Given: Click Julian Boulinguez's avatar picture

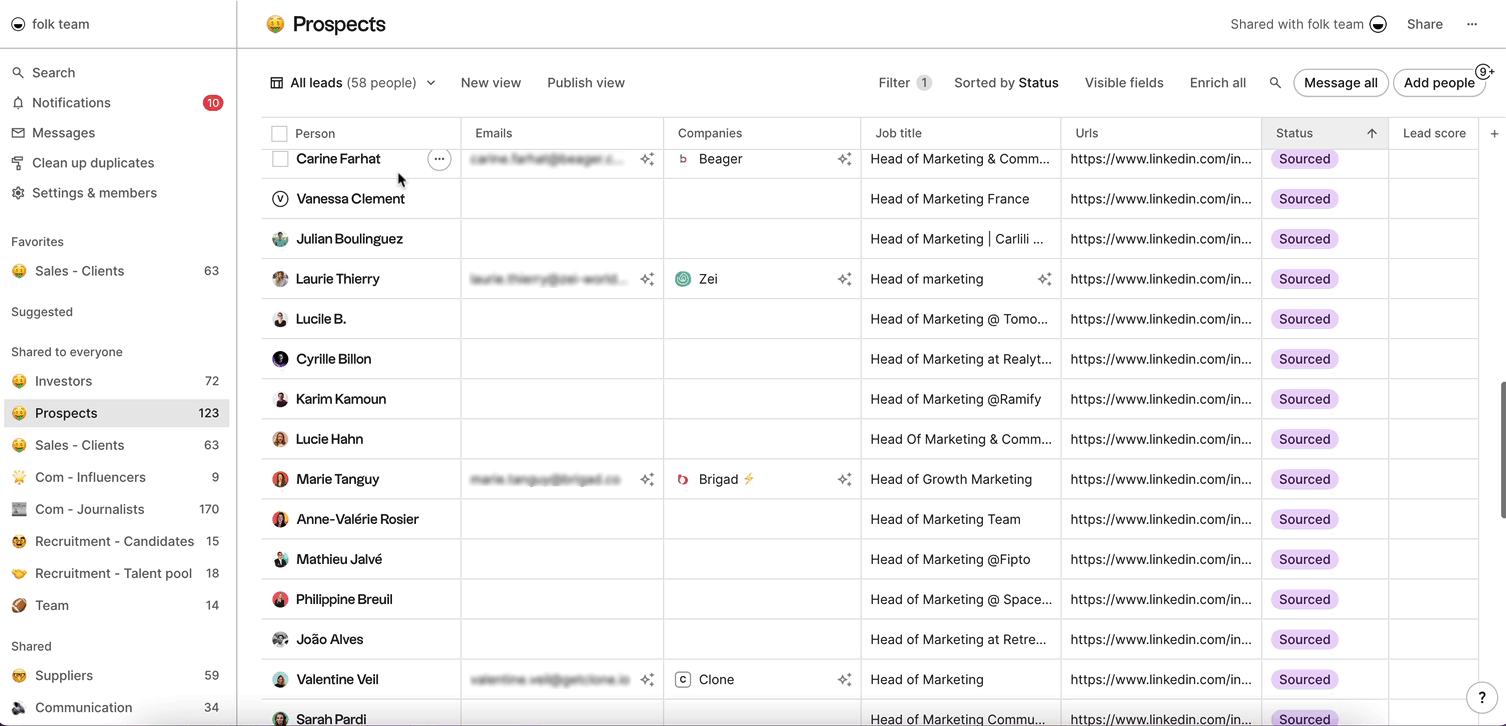Looking at the screenshot, I should pyautogui.click(x=280, y=239).
